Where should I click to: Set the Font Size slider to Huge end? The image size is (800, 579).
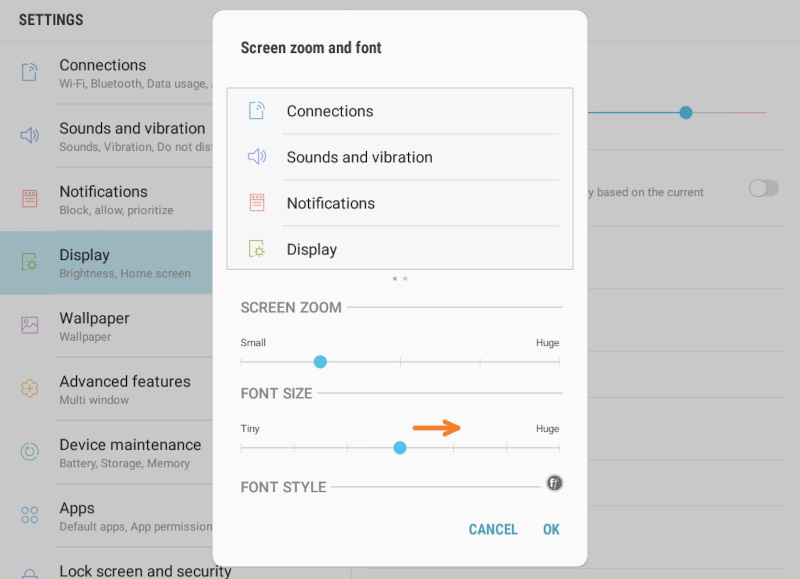[559, 447]
